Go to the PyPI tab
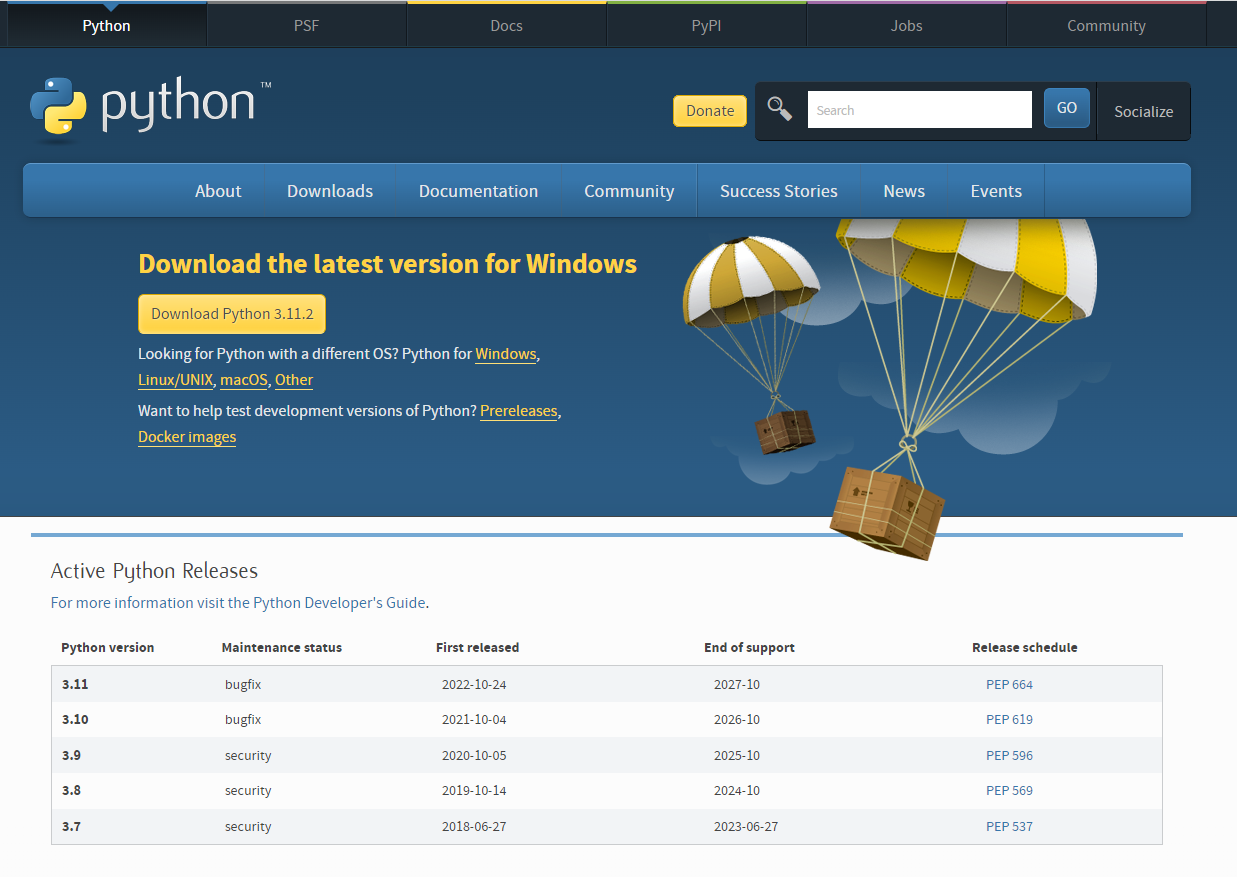Screen dimensions: 1237x877 click(706, 25)
